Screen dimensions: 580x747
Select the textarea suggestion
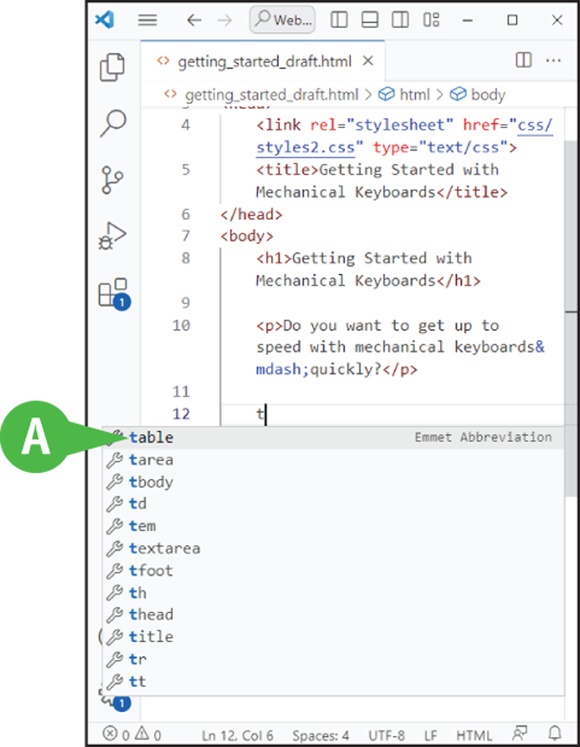333,548
